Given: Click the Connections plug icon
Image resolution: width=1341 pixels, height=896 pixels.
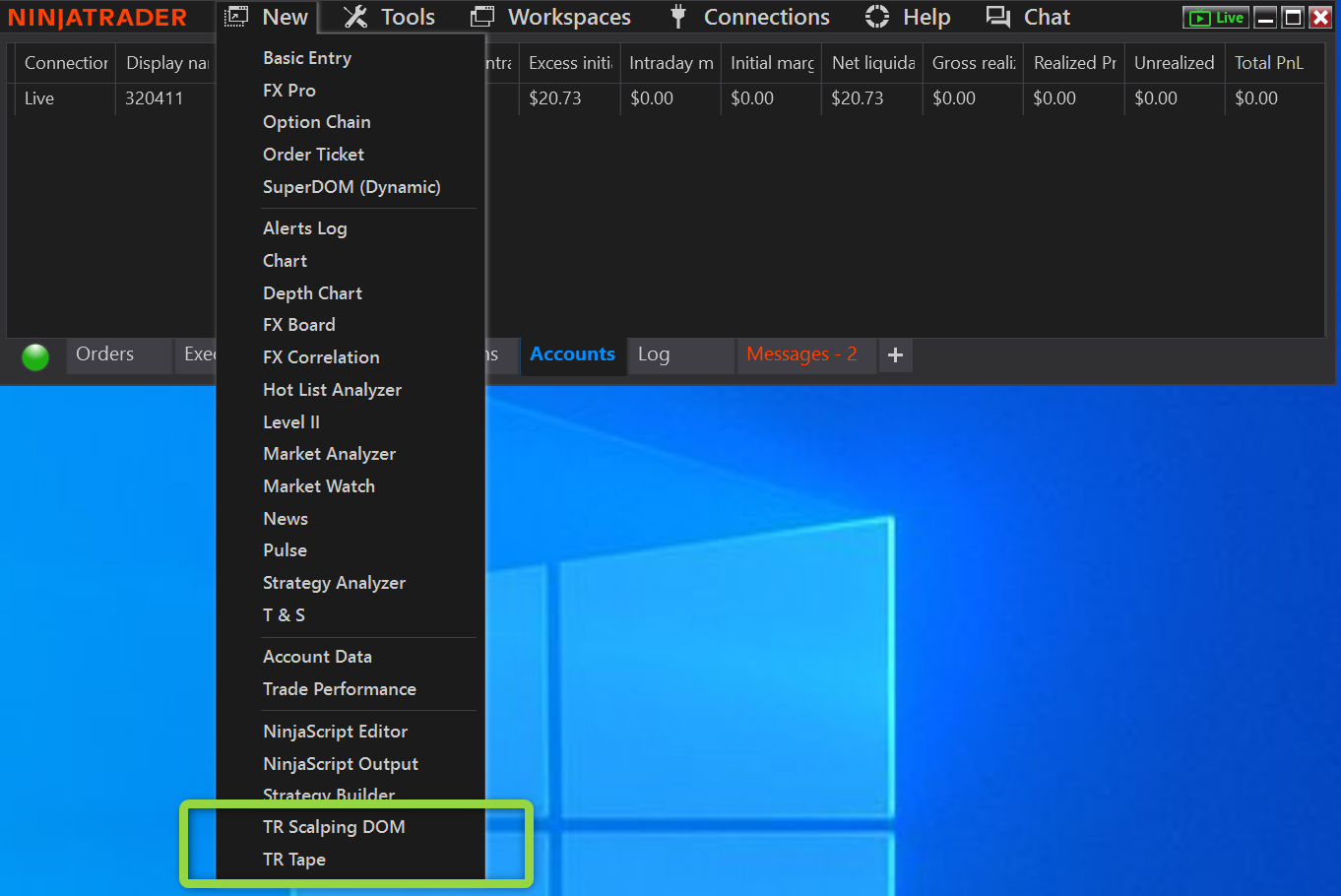Looking at the screenshot, I should (x=677, y=17).
